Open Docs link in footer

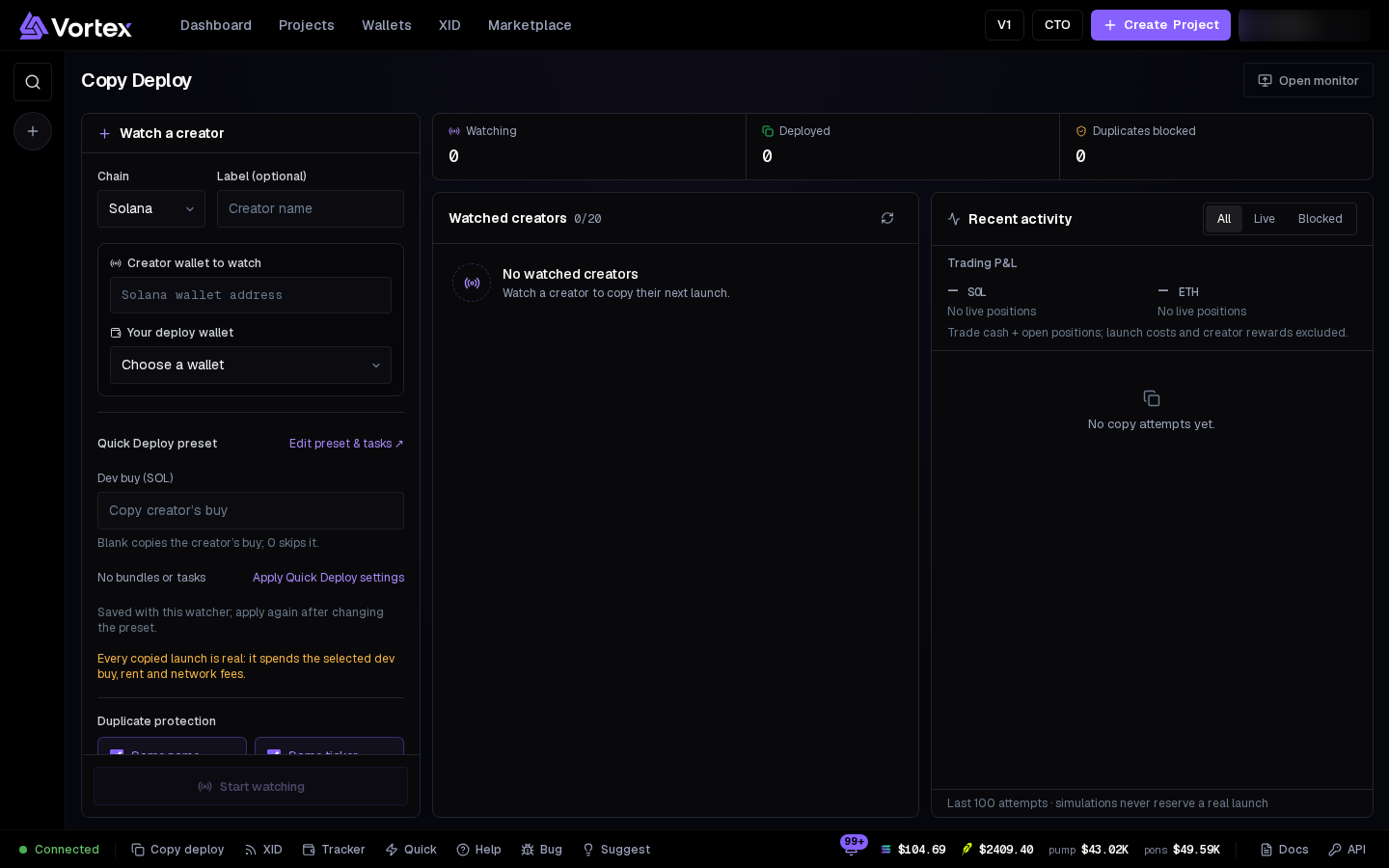click(1284, 850)
